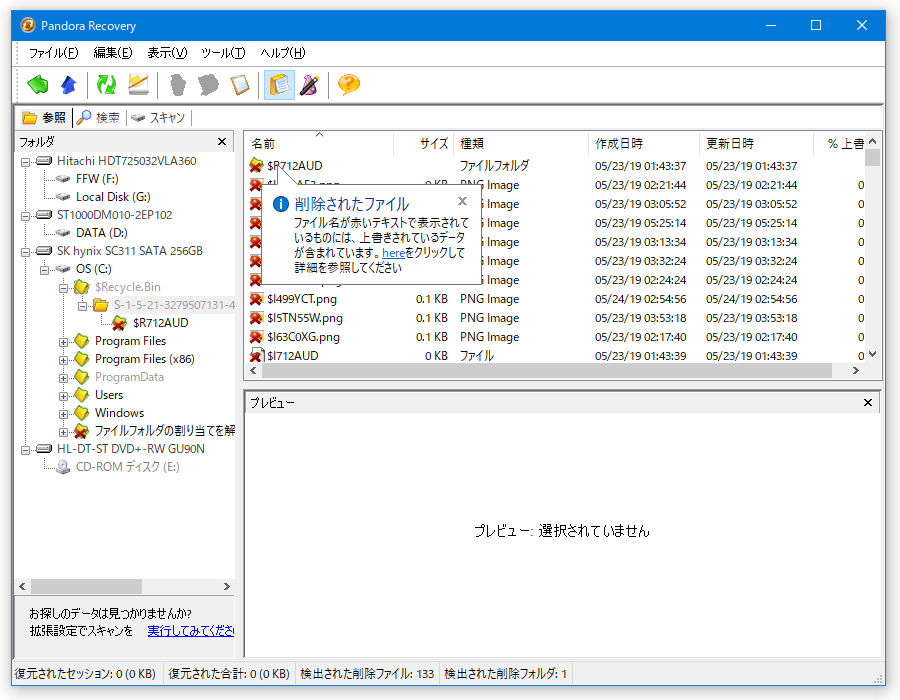
Task: Click file list vertical scrollbar up arrow
Action: [x=872, y=141]
